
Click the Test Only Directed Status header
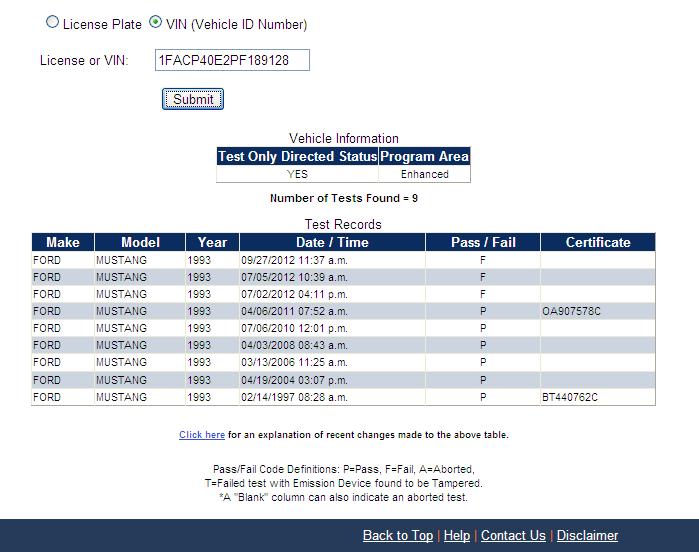point(297,157)
